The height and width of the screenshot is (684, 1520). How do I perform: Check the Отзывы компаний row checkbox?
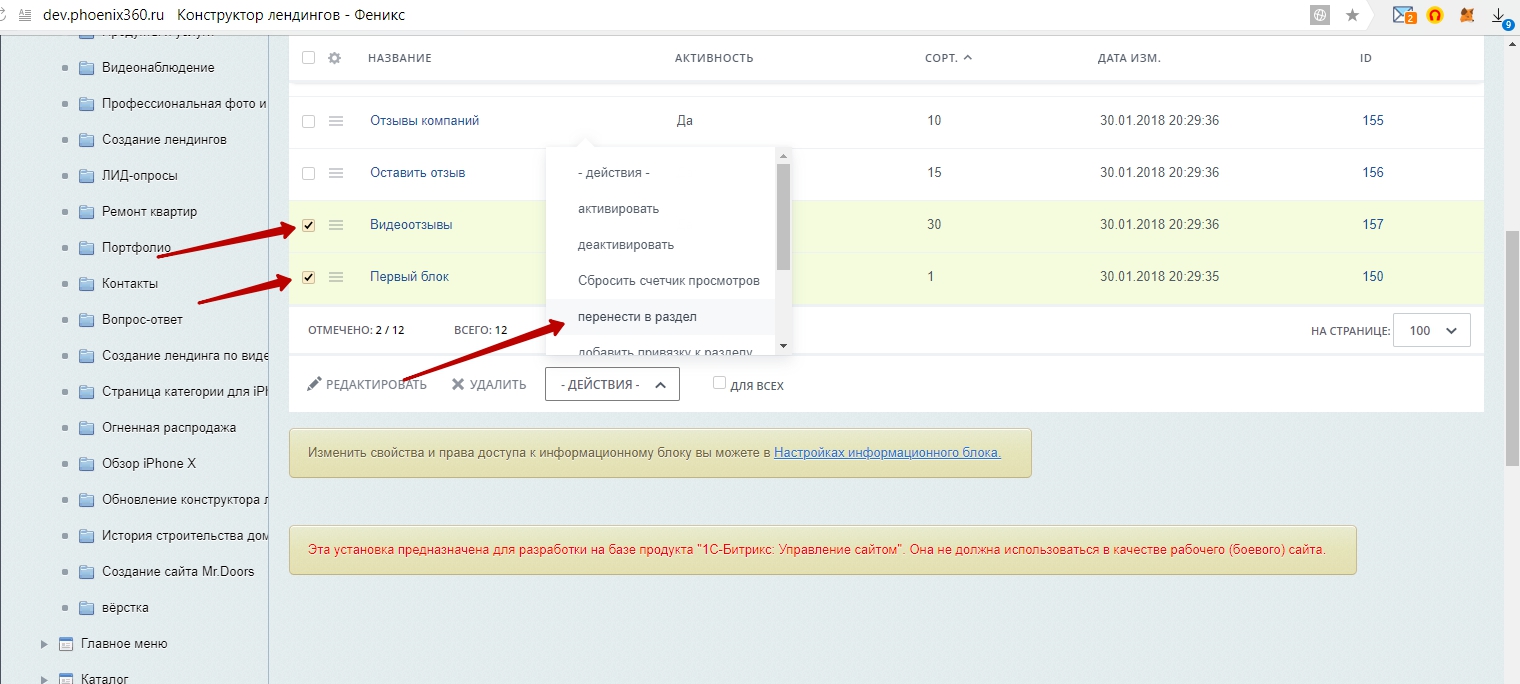[308, 121]
